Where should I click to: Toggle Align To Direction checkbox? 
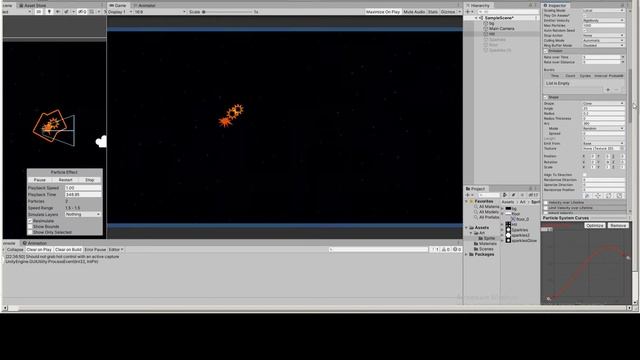pos(585,175)
